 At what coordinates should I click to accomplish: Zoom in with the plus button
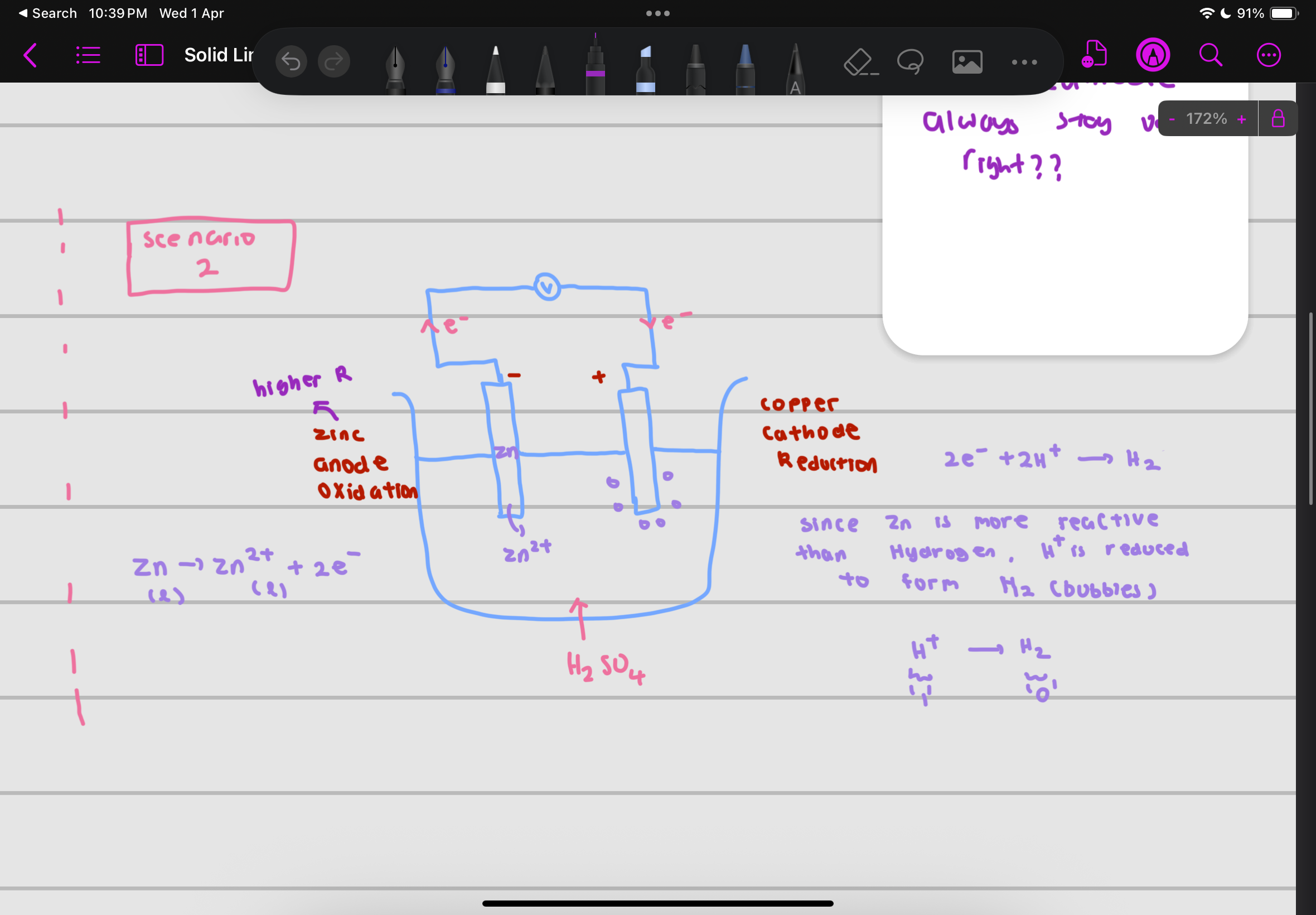click(1241, 119)
